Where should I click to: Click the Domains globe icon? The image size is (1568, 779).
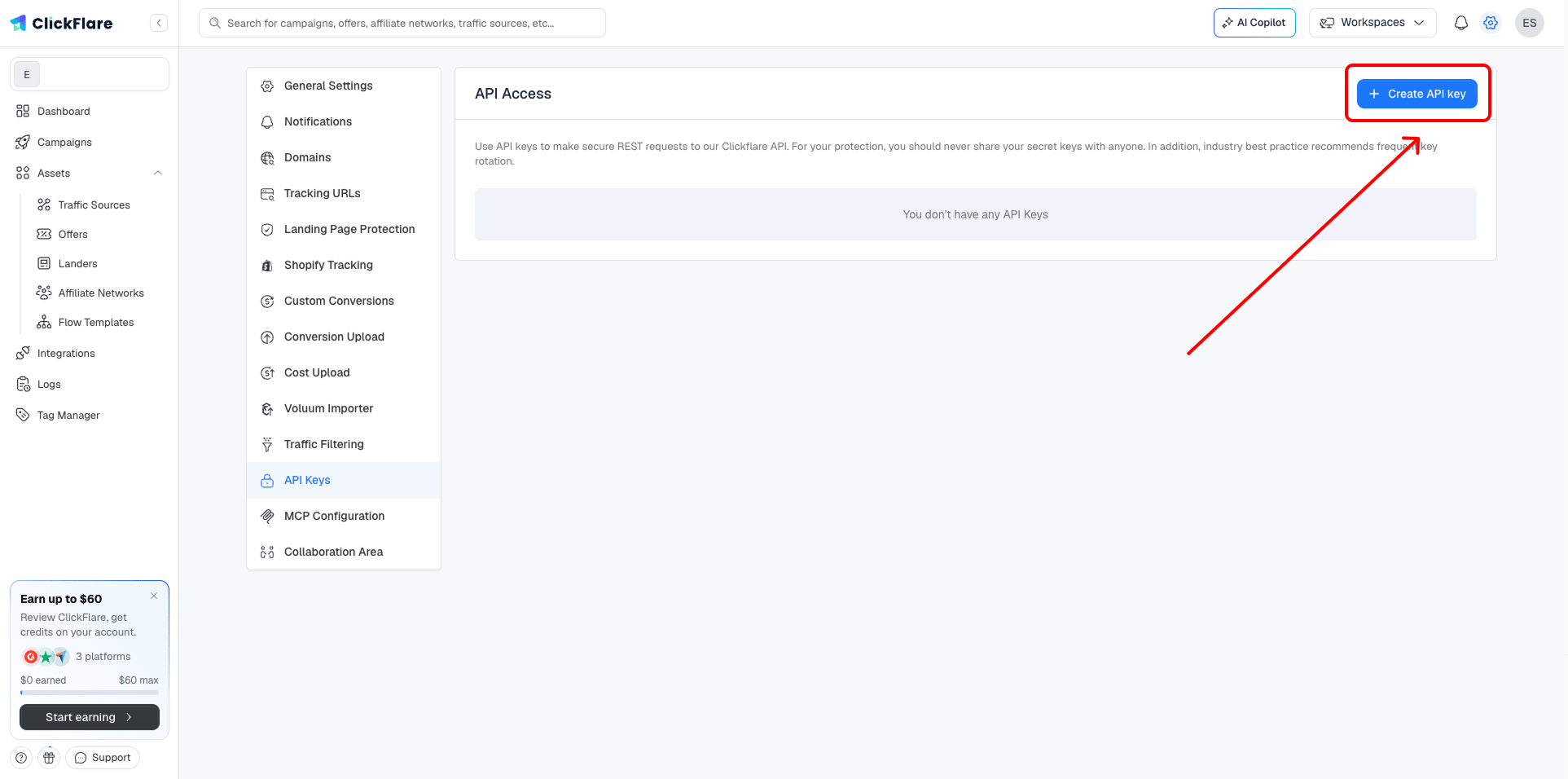click(267, 158)
